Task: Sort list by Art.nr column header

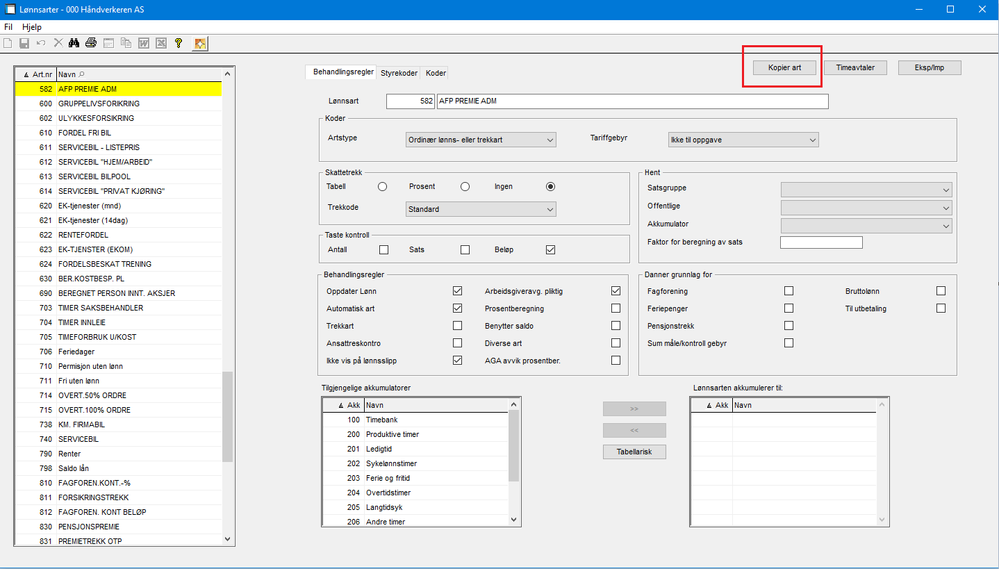Action: coord(36,75)
